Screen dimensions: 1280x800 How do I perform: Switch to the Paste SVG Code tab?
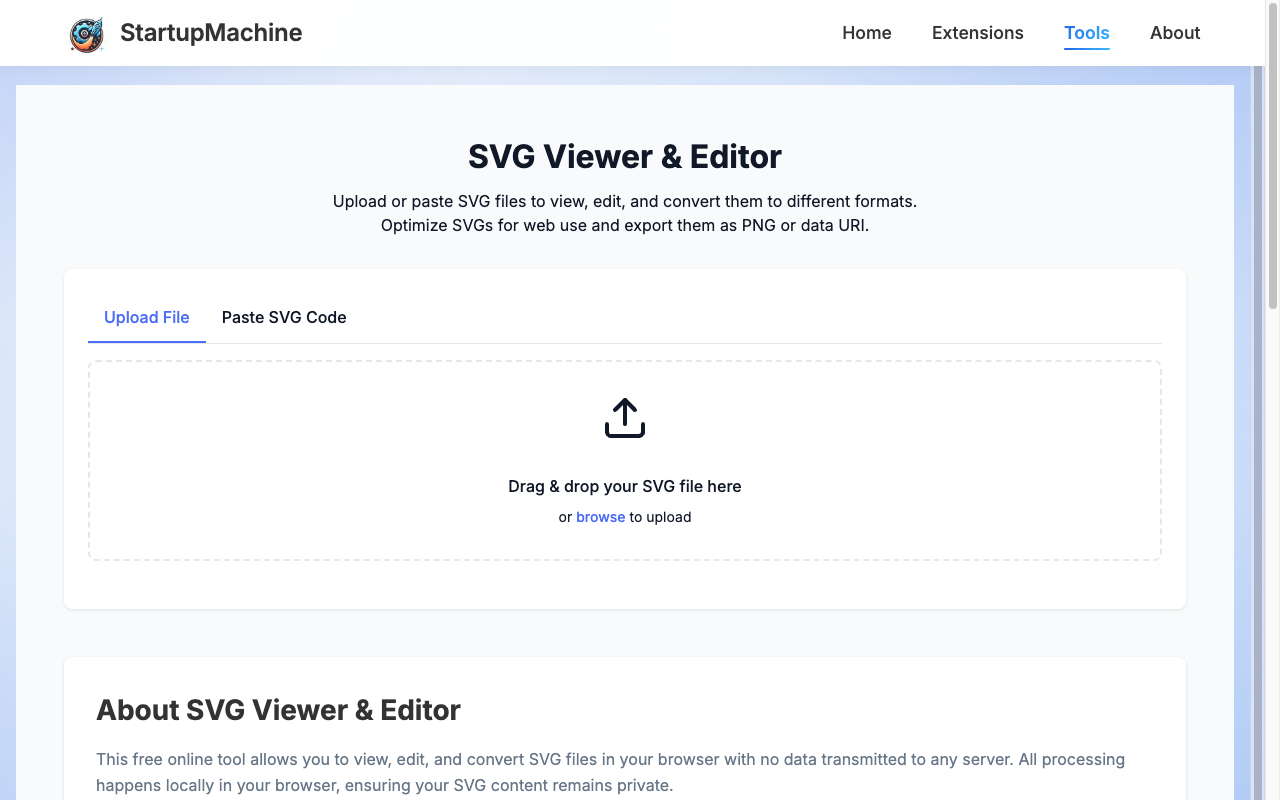click(x=284, y=317)
